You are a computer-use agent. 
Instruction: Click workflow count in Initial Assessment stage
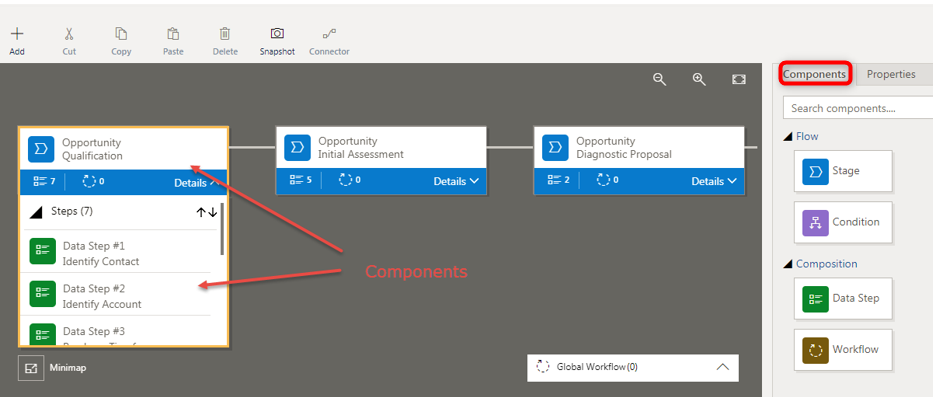coord(350,180)
